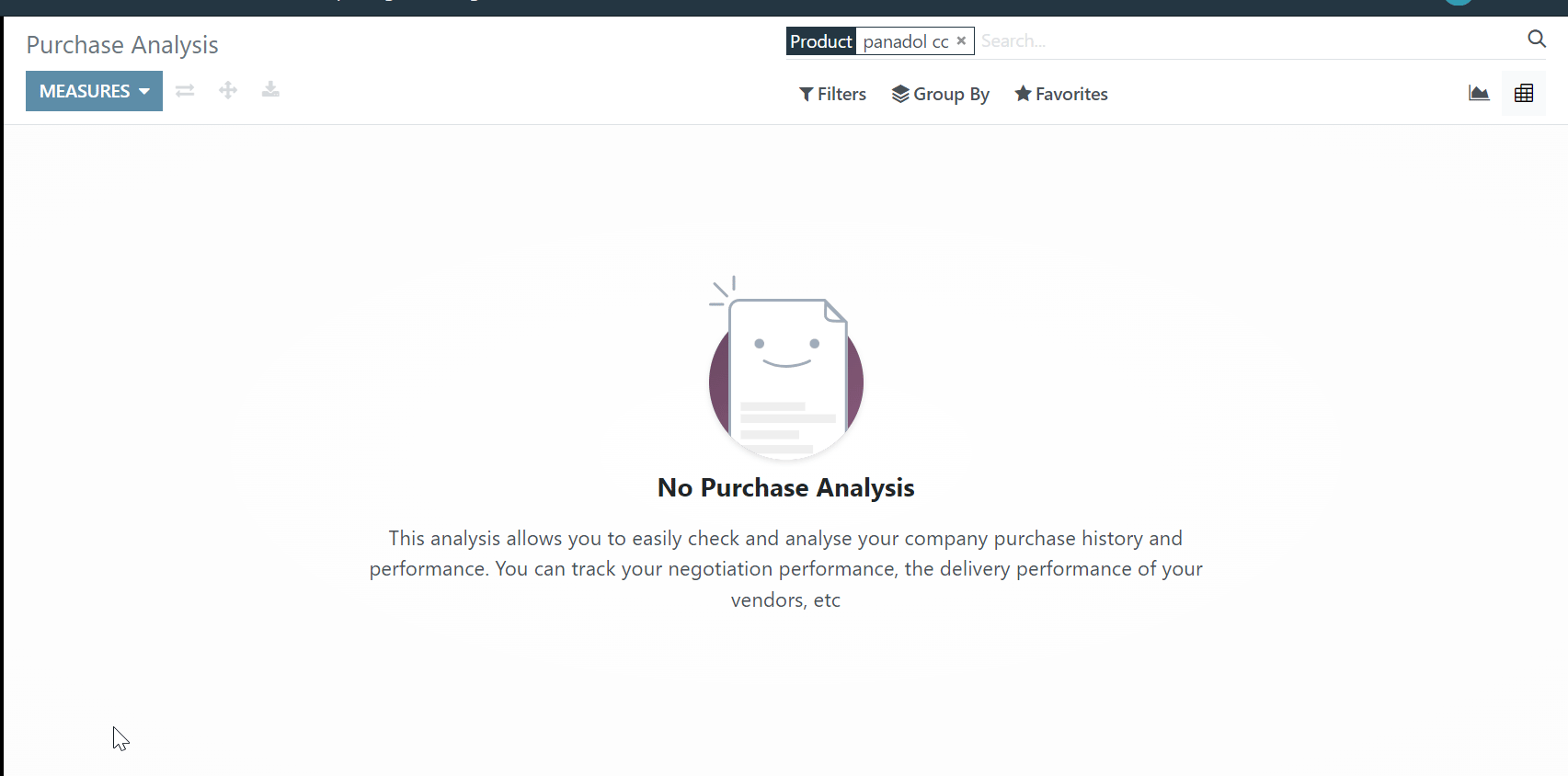This screenshot has height=776, width=1568.
Task: Click the Flip axis arrows icon
Action: (185, 90)
